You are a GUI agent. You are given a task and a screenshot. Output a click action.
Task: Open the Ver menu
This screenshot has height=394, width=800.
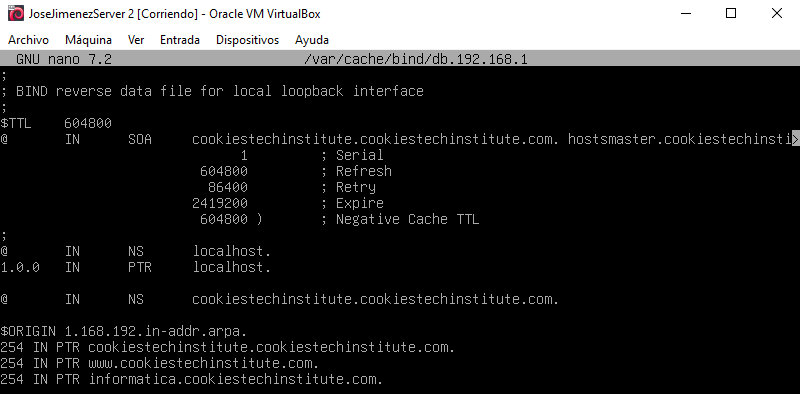point(136,40)
